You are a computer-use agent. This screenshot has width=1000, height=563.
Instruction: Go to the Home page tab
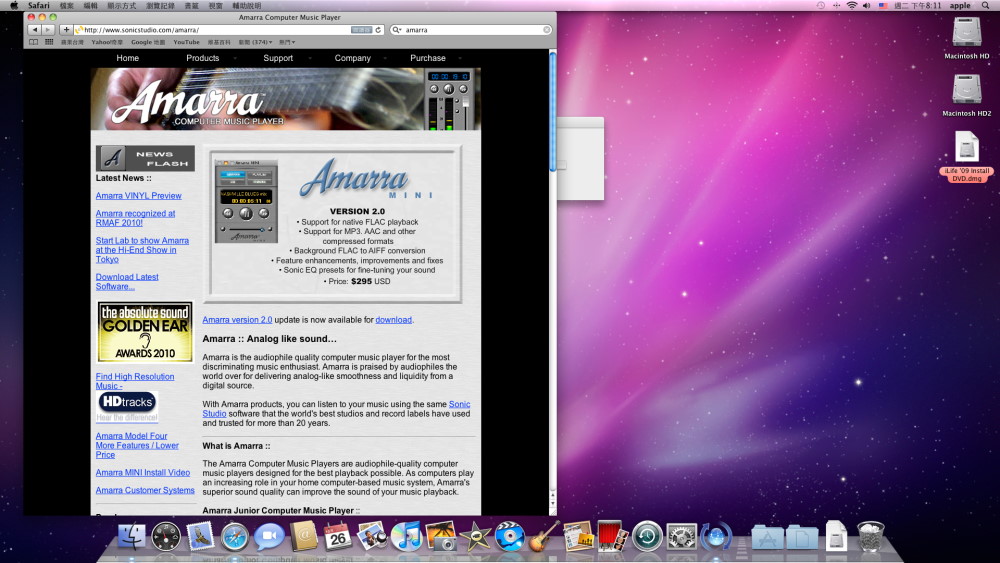click(x=128, y=58)
